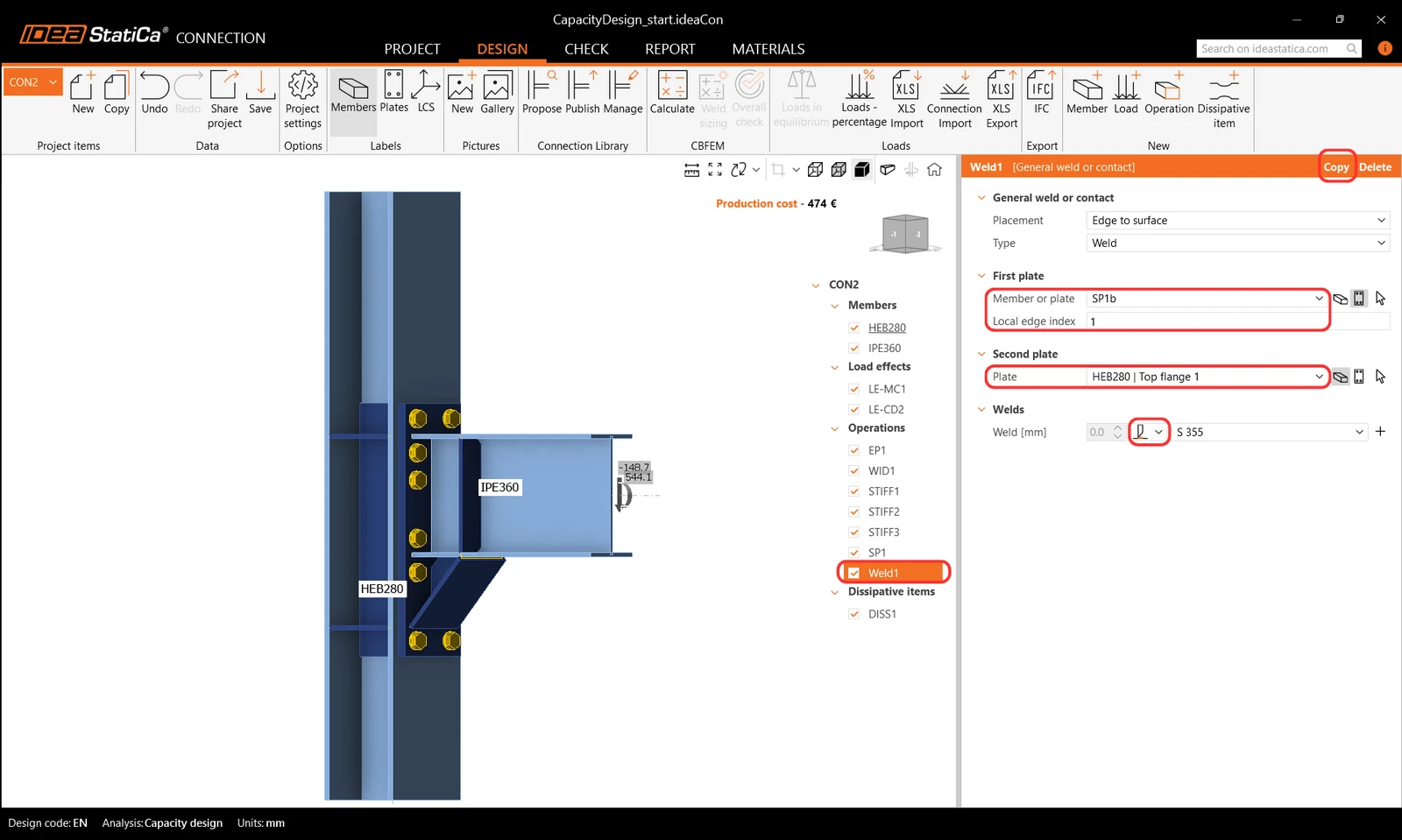Switch to the REPORT tab
Screen dimensions: 1402x840
coord(669,49)
